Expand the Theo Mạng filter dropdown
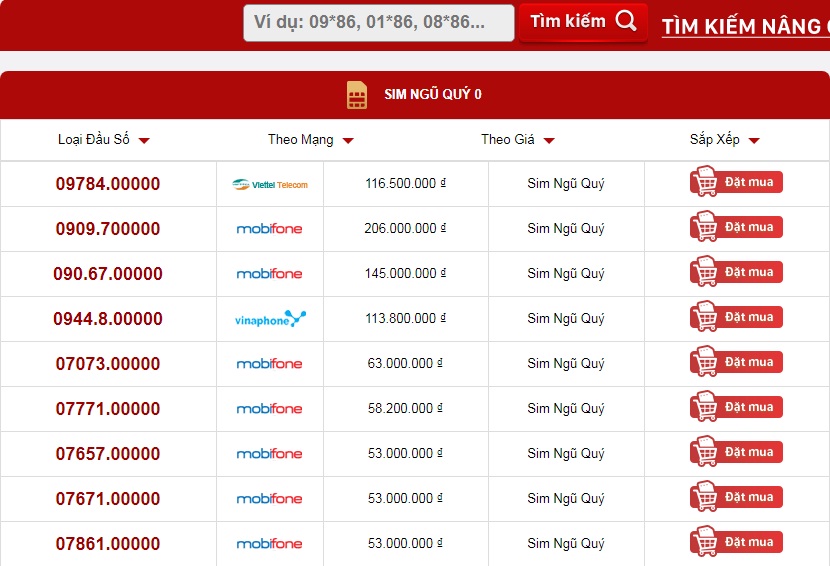Screen dimensions: 830x566 point(311,140)
